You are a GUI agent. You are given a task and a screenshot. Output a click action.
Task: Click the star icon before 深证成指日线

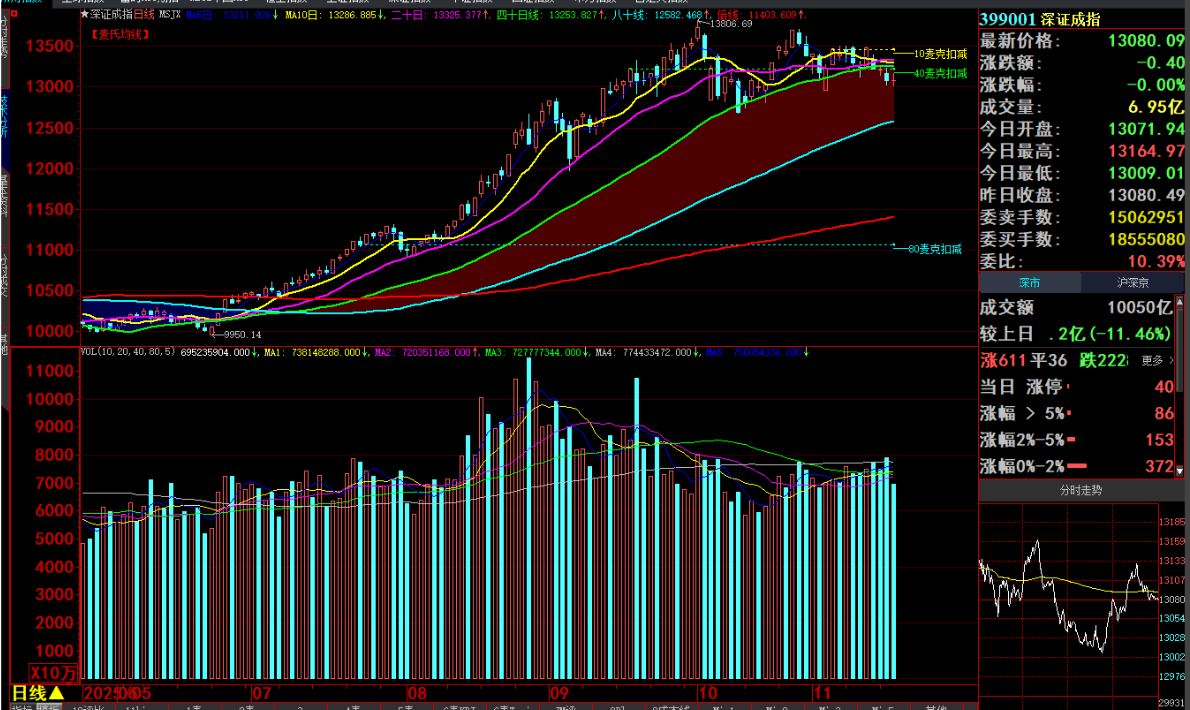[85, 14]
